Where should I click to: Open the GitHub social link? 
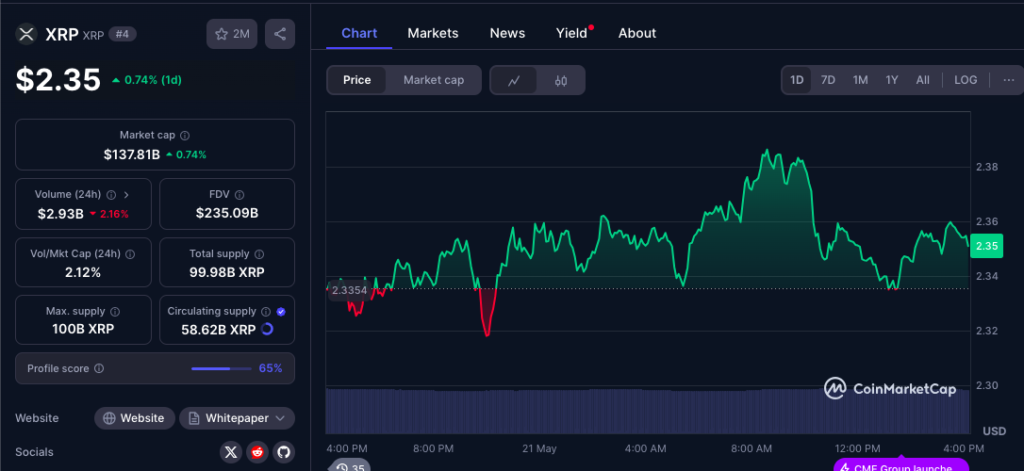(x=283, y=451)
